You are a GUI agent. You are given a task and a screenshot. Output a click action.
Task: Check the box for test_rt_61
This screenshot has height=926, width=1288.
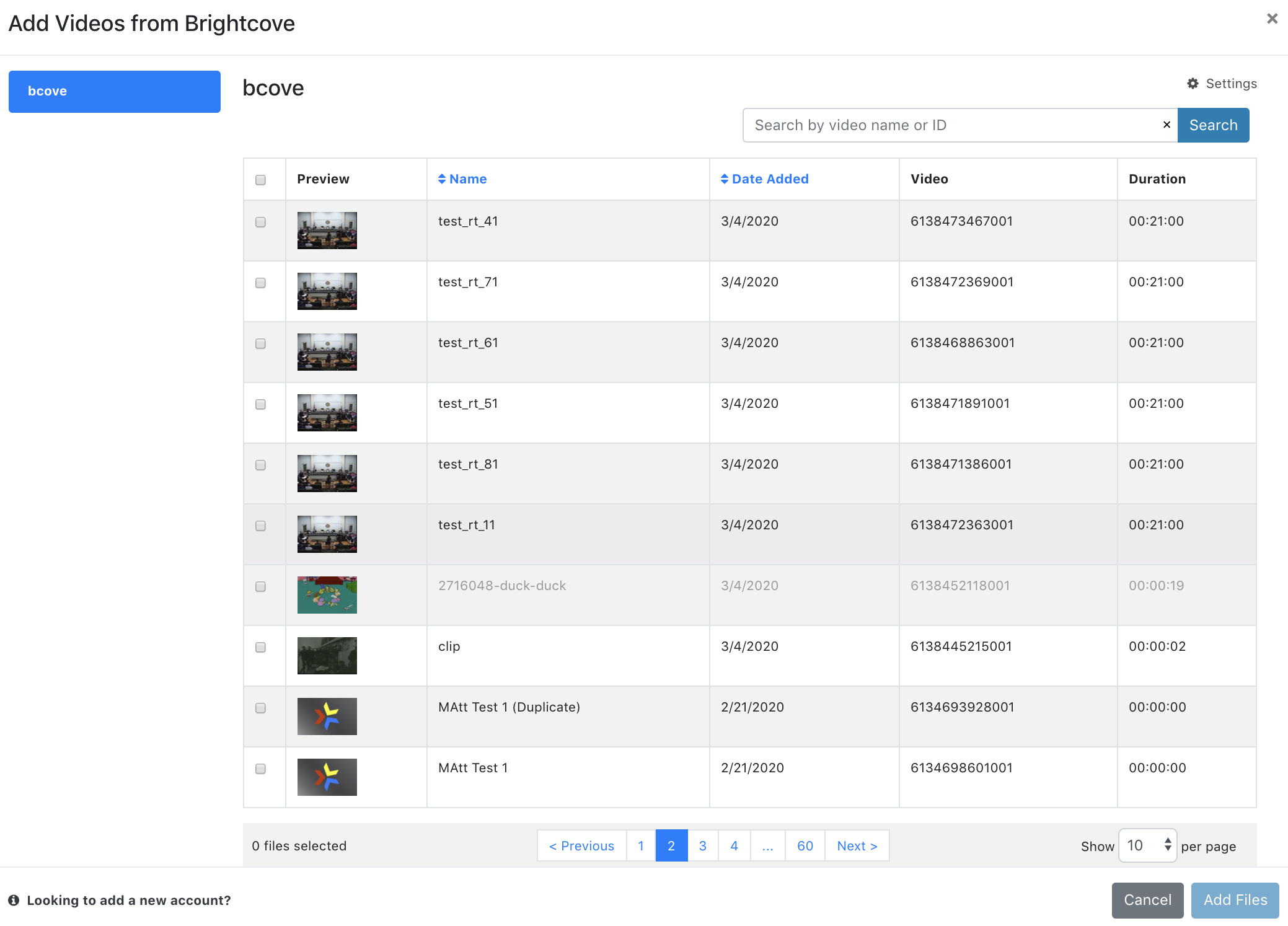260,343
